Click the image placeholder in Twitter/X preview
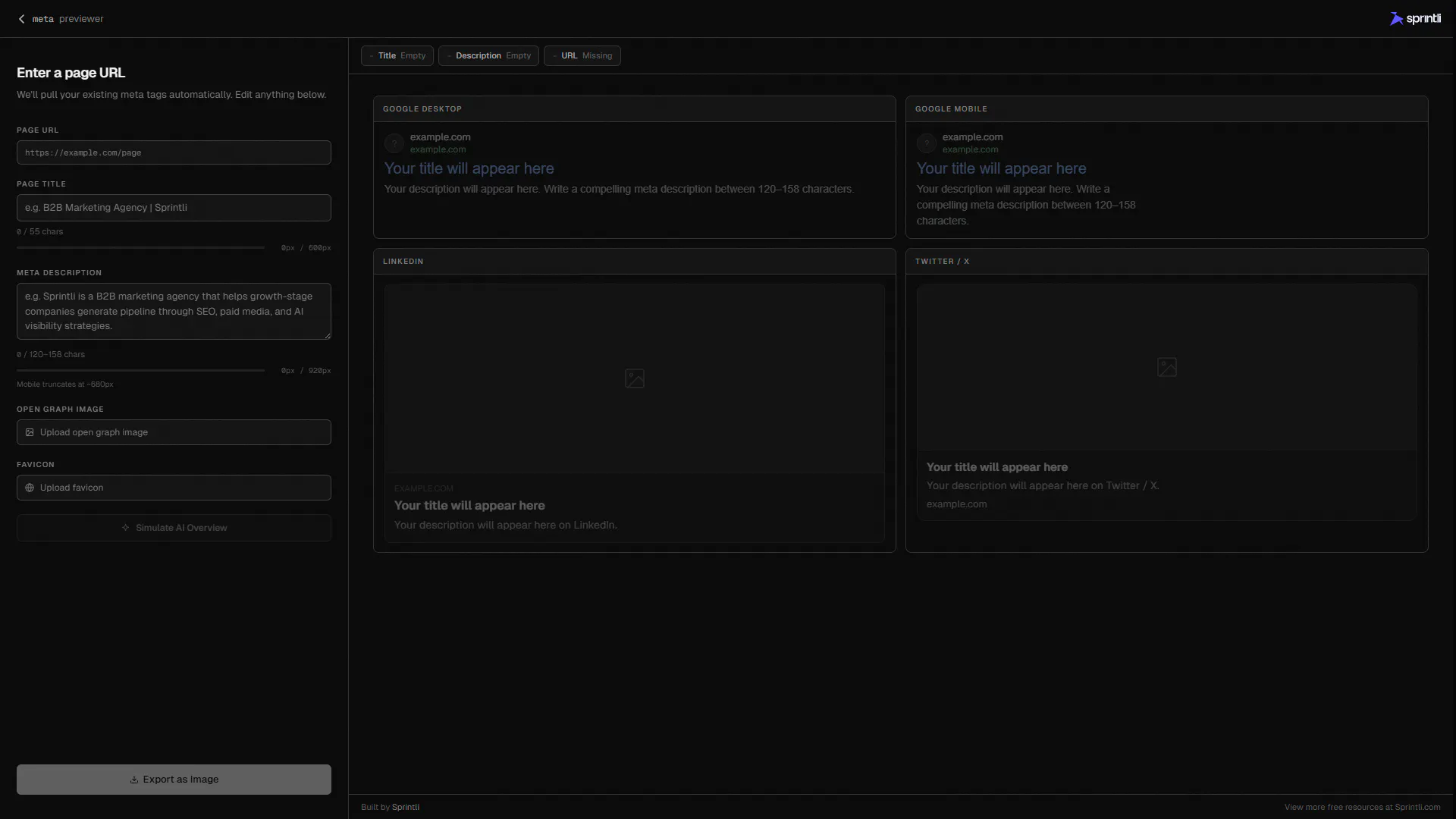This screenshot has height=819, width=1456. (x=1167, y=366)
